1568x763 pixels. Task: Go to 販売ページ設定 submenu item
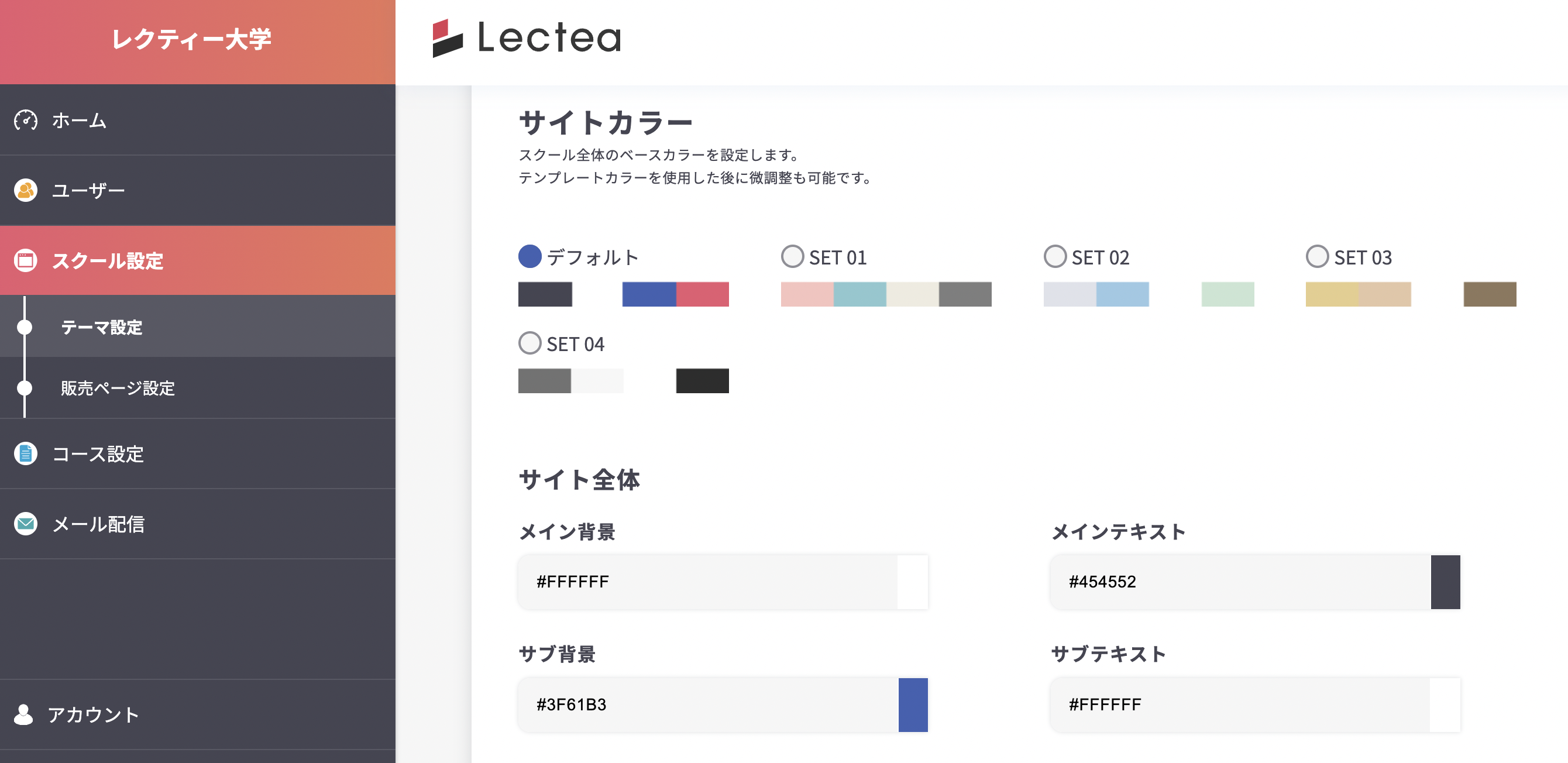[x=118, y=388]
